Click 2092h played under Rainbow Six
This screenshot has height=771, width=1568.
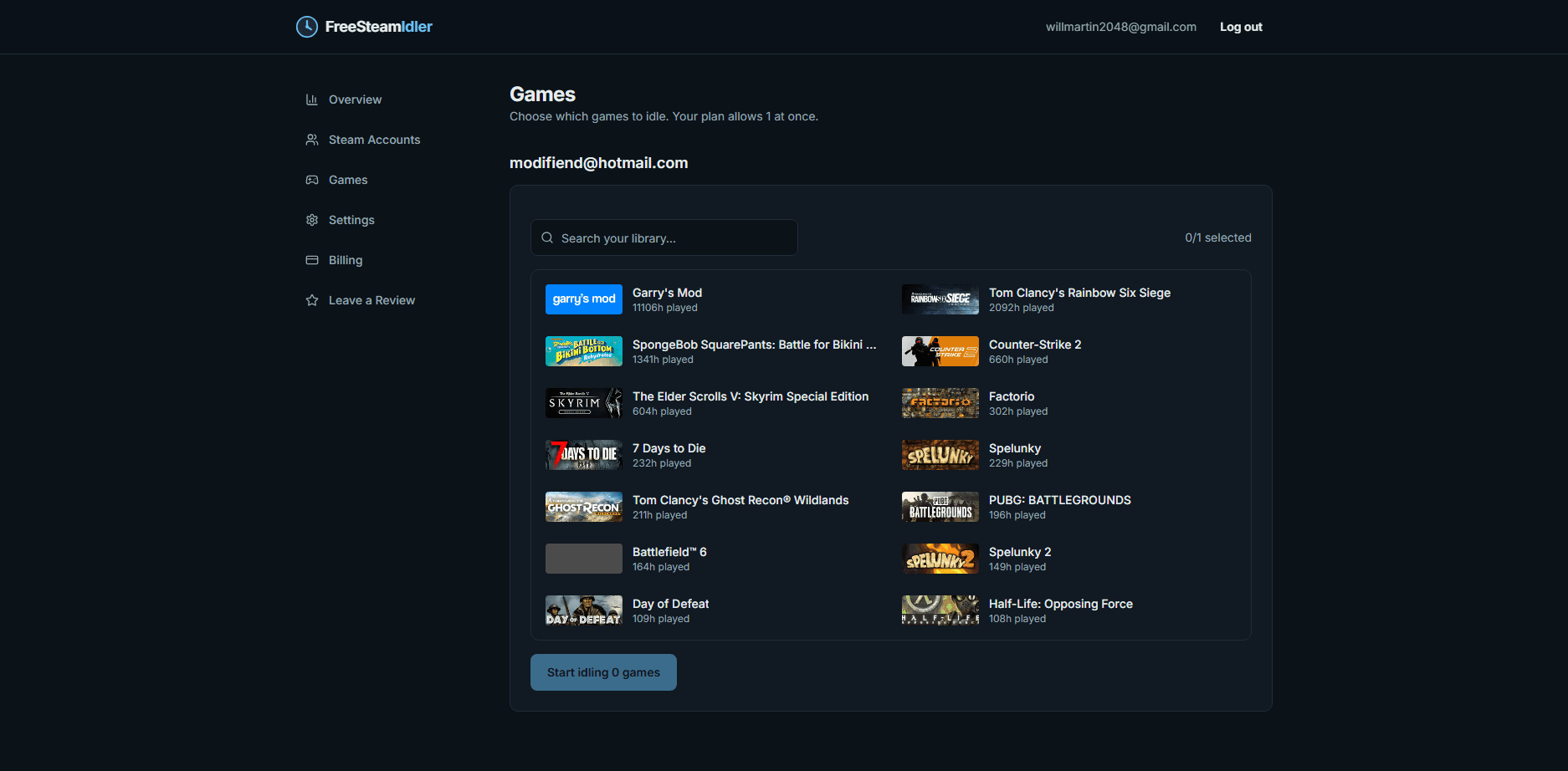coord(1022,308)
